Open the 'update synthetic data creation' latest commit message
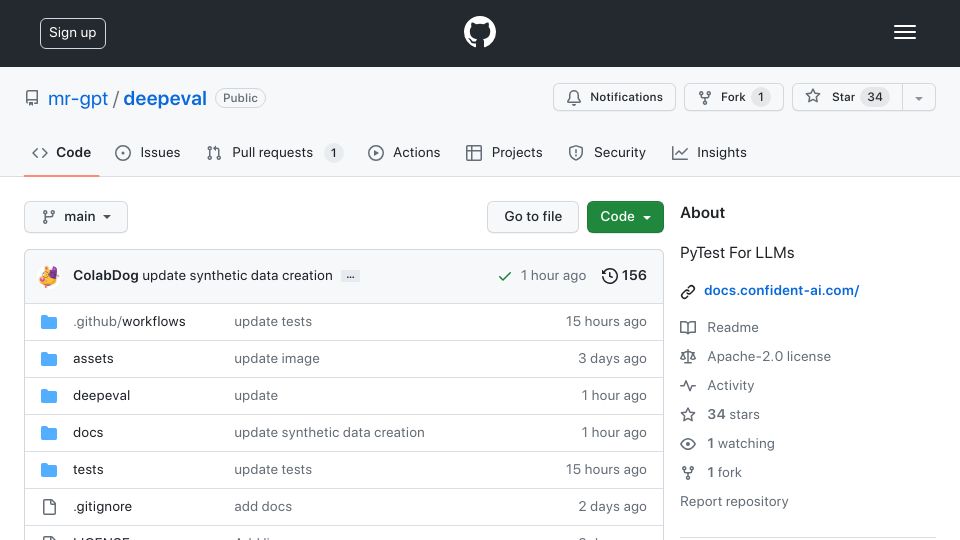 pyautogui.click(x=237, y=276)
